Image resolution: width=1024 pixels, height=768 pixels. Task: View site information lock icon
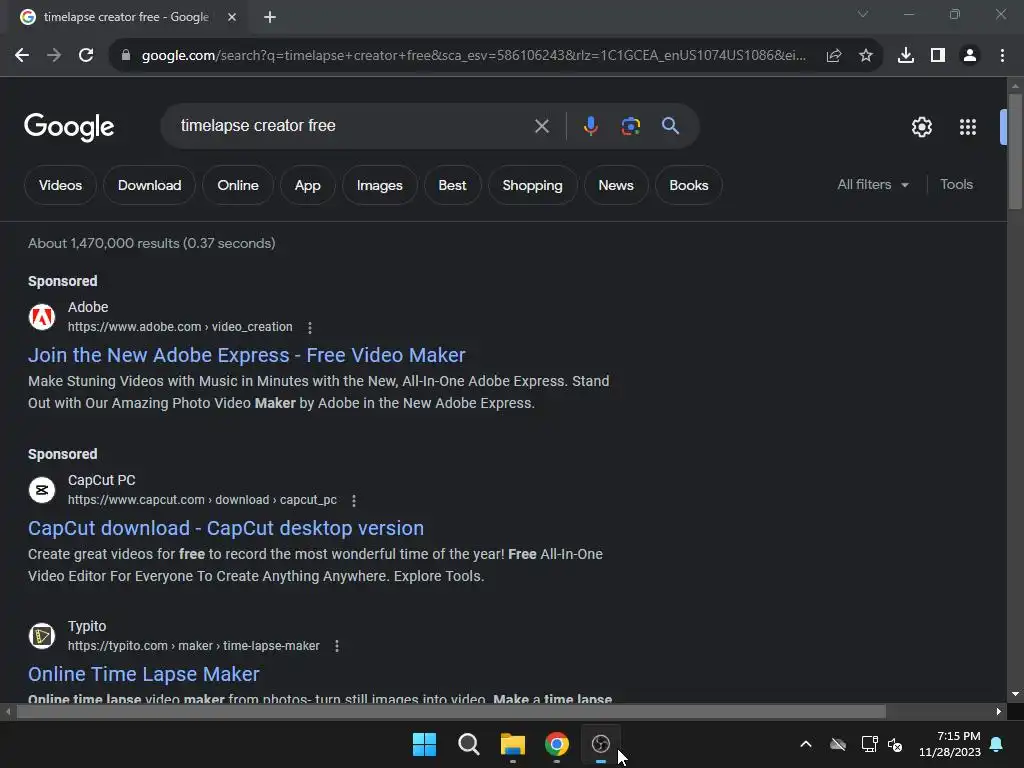126,56
